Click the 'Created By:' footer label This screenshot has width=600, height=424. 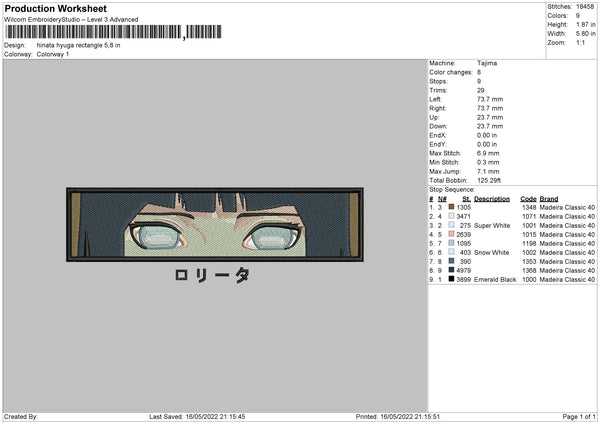point(21,417)
